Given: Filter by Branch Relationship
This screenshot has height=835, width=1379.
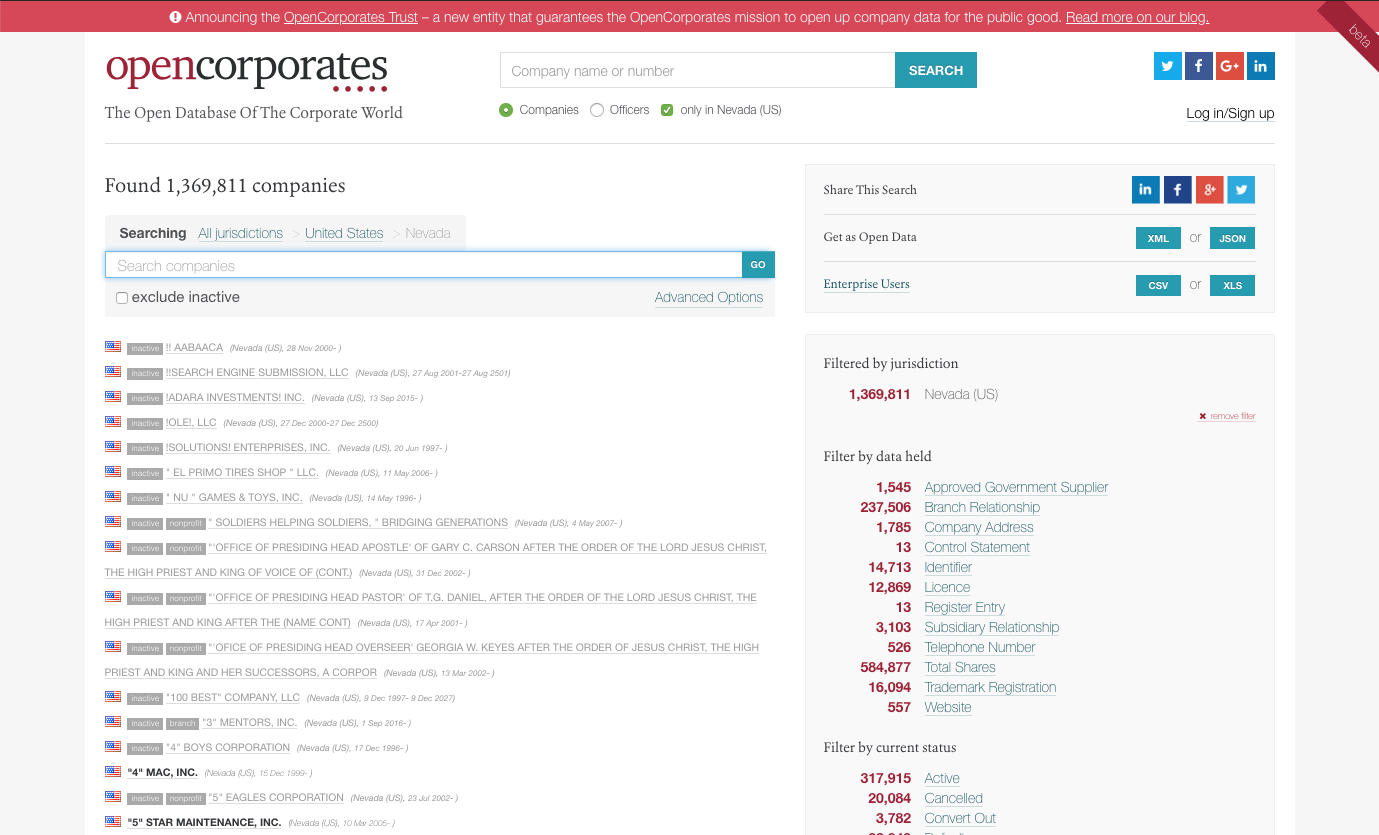Looking at the screenshot, I should (982, 507).
